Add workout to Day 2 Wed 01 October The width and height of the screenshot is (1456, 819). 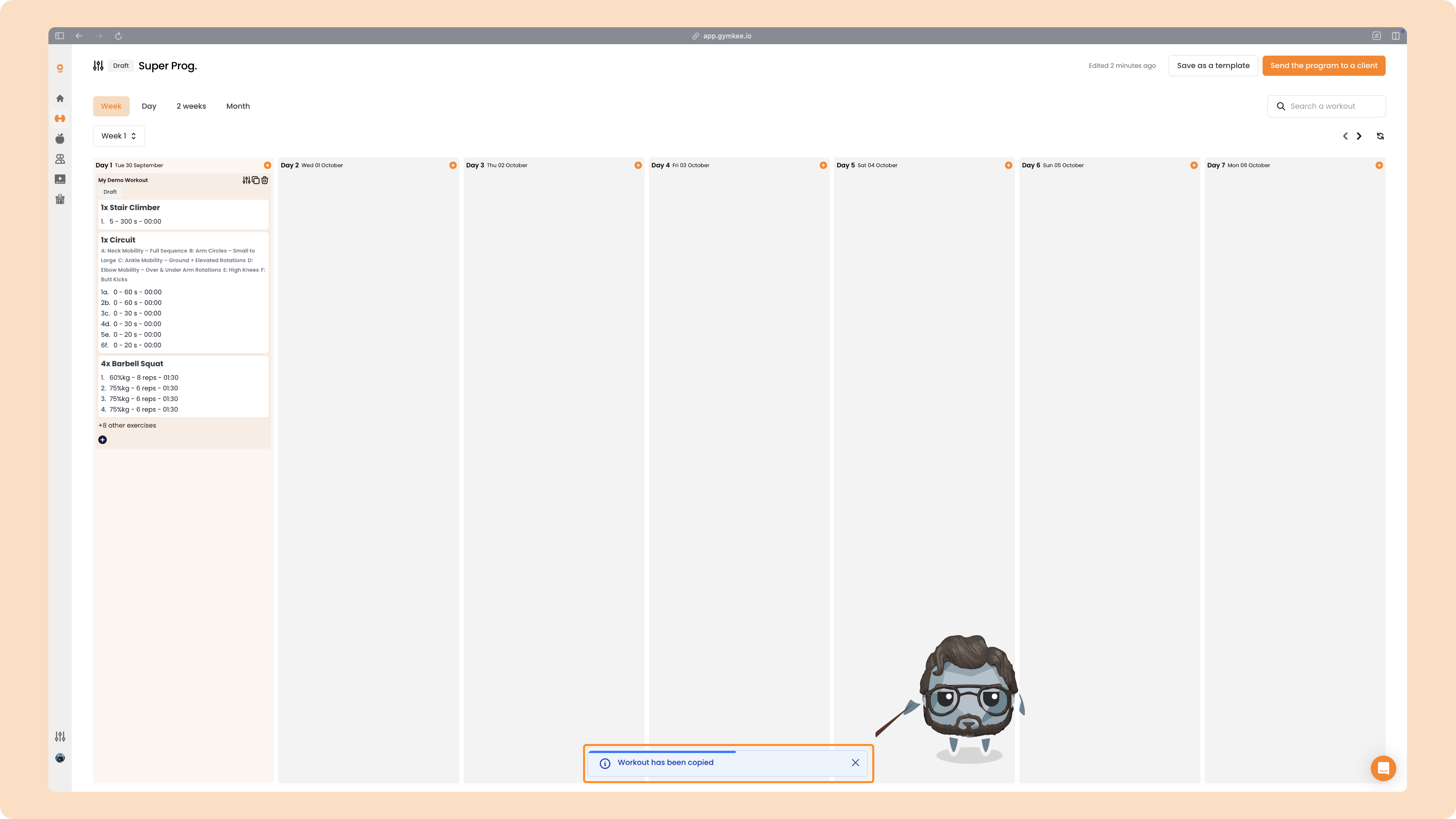pos(453,165)
